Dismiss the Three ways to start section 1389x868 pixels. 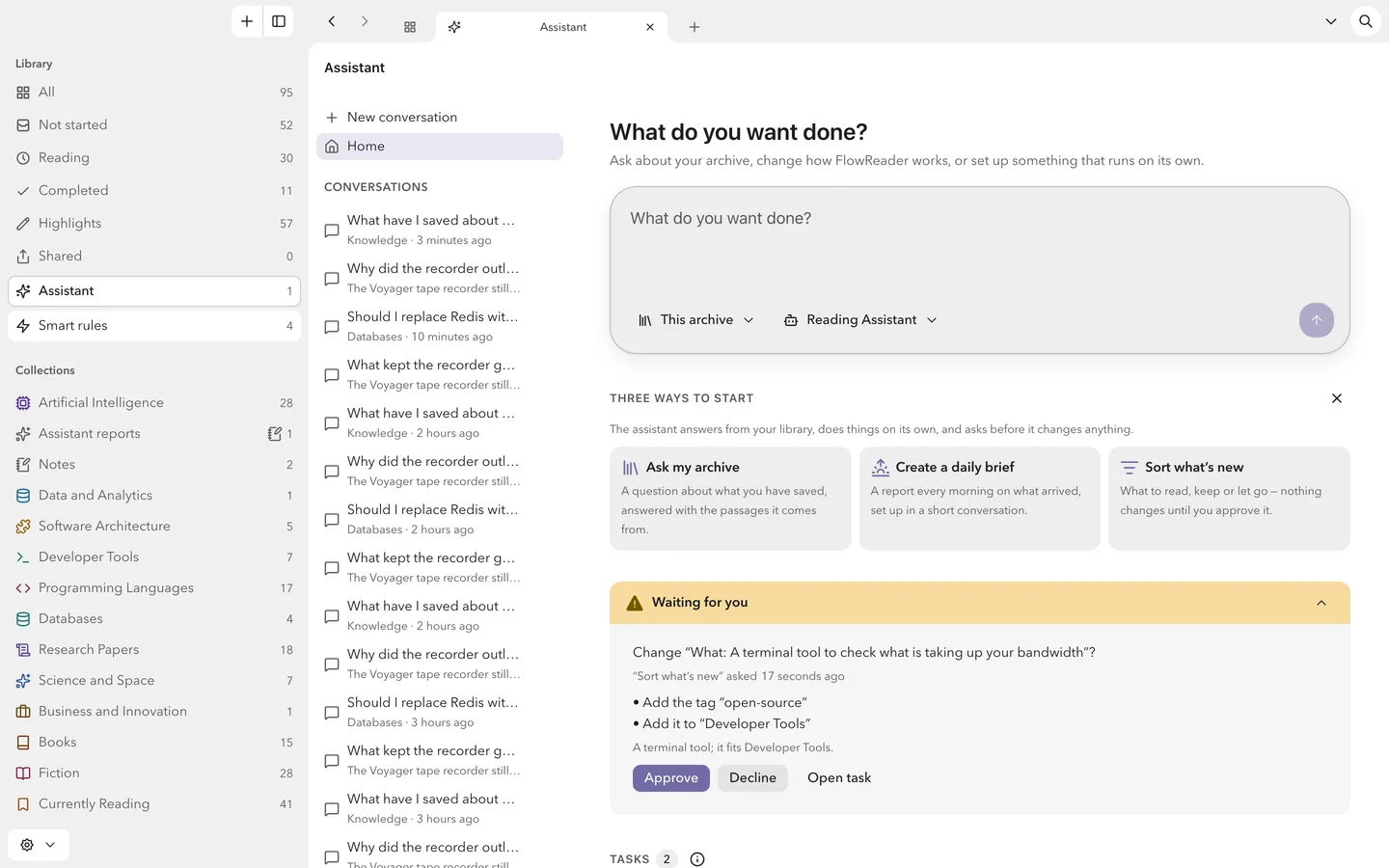point(1337,398)
